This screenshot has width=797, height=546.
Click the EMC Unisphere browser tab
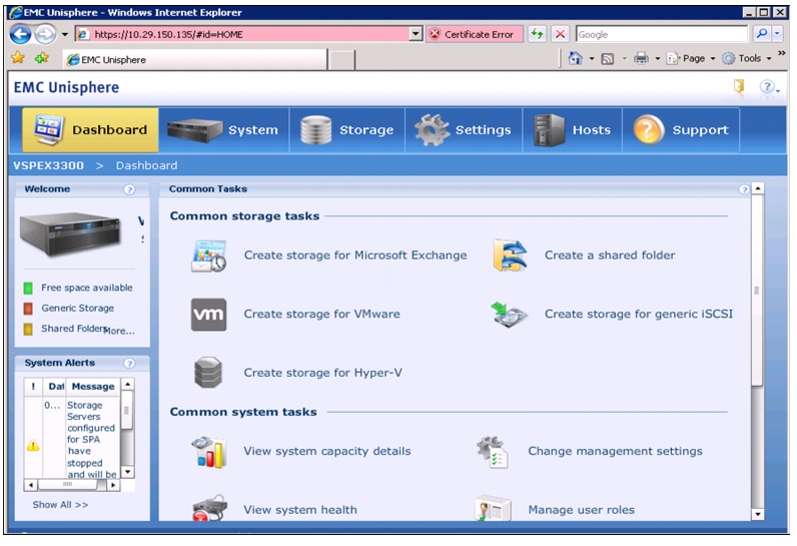195,59
